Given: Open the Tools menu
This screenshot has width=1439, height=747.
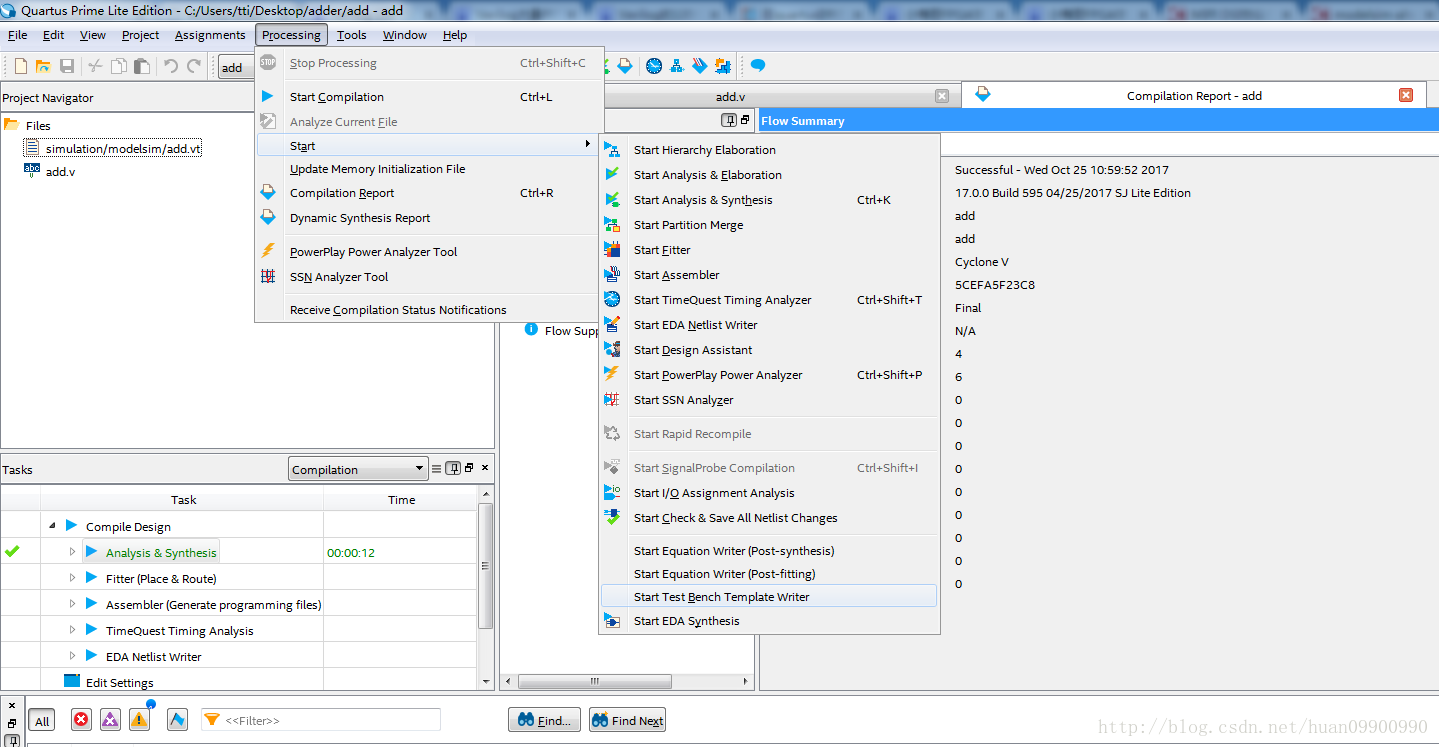Looking at the screenshot, I should [351, 35].
